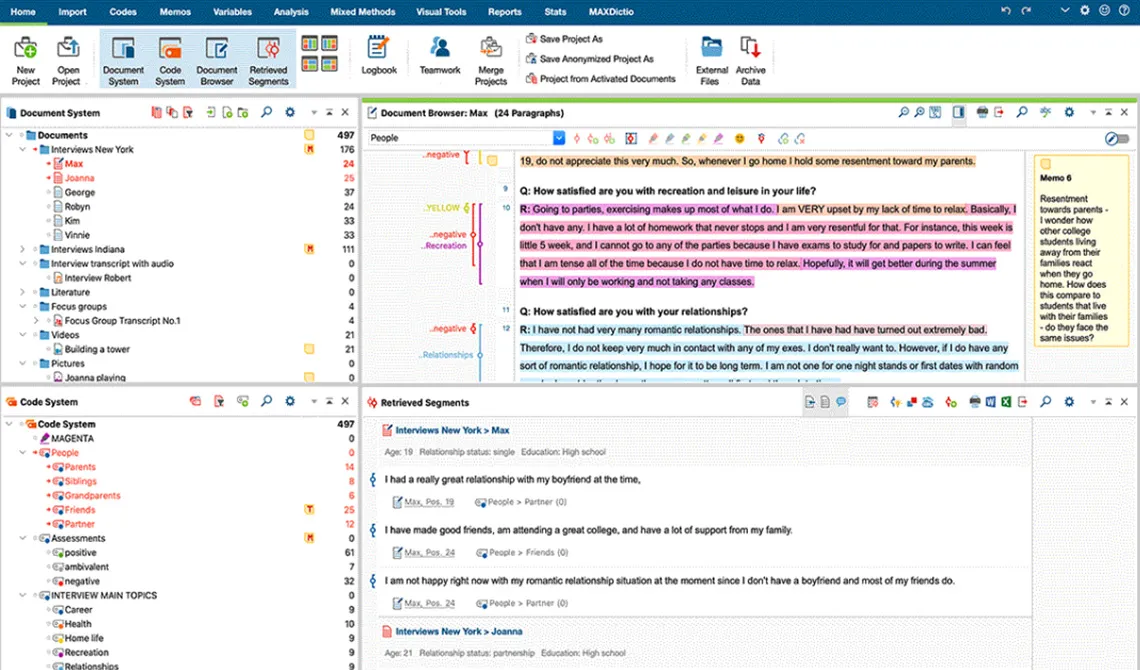Screen dimensions: 1140x670
Task: Open the Visual Tools tab
Action: pos(441,12)
